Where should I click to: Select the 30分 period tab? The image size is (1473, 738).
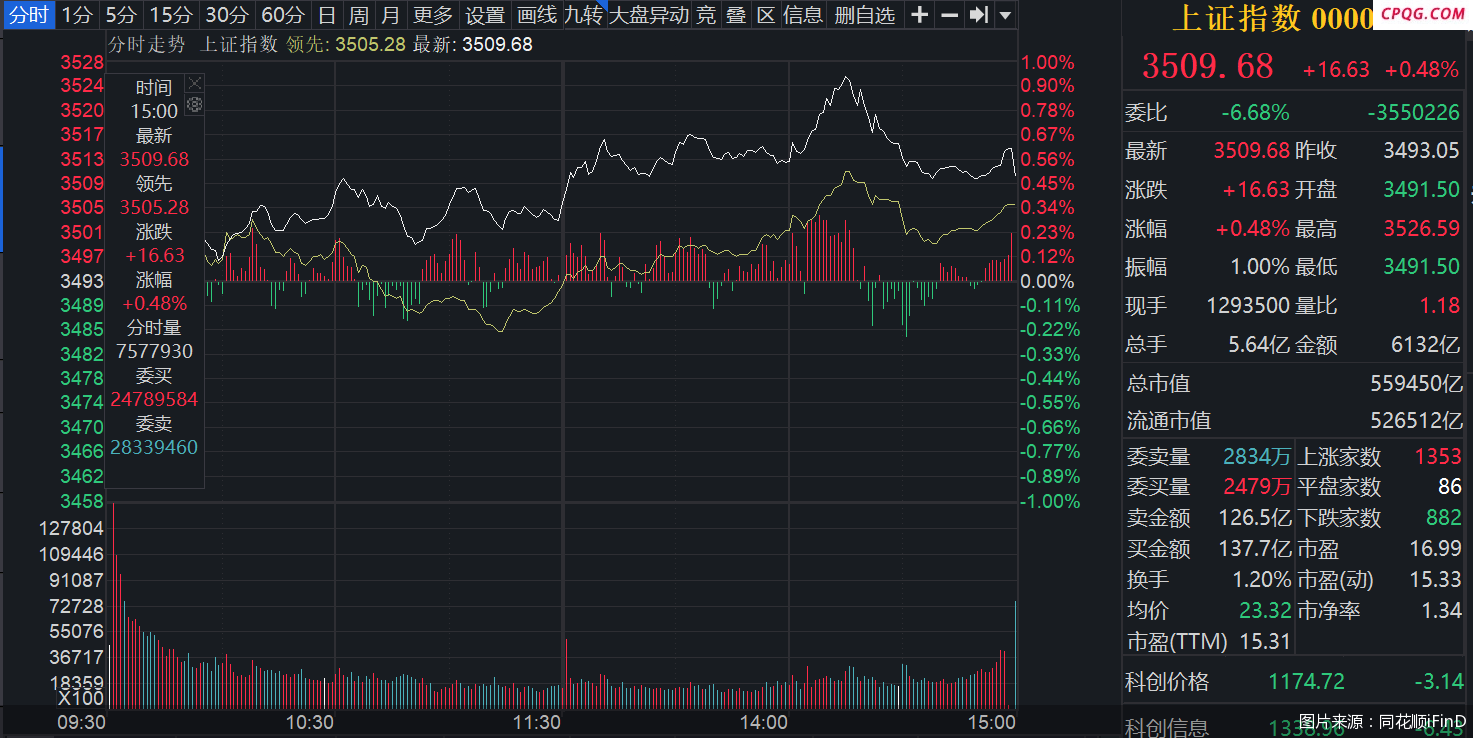click(x=227, y=15)
